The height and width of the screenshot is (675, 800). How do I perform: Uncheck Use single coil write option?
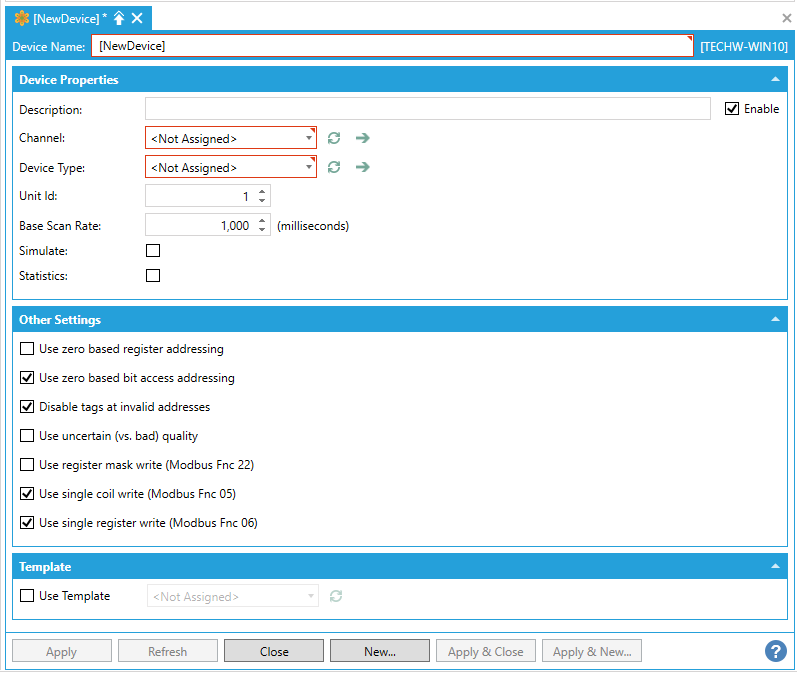coord(27,494)
